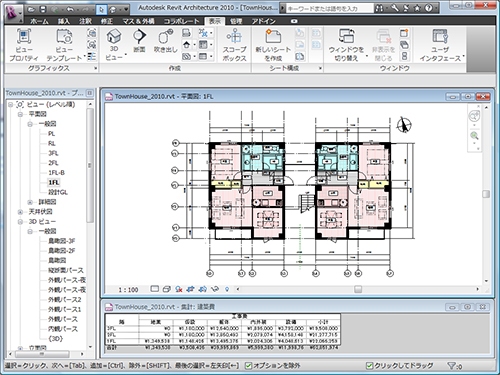
Task: Open the 管理 ribbon tab
Action: 236,21
